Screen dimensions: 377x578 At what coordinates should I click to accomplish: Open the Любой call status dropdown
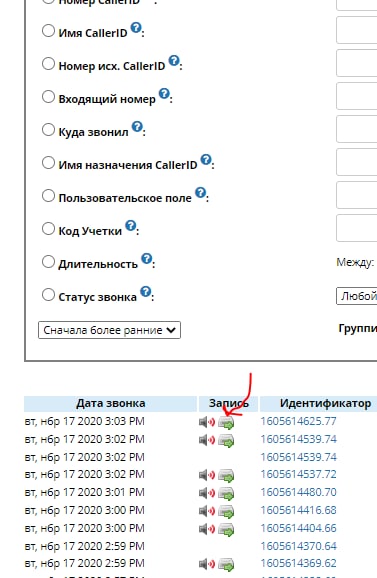357,296
